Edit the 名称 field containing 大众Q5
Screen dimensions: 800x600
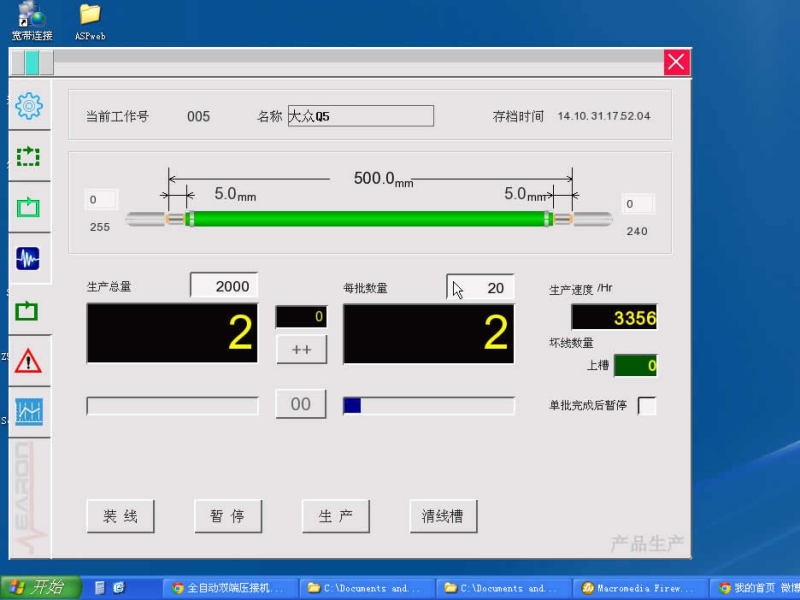360,116
